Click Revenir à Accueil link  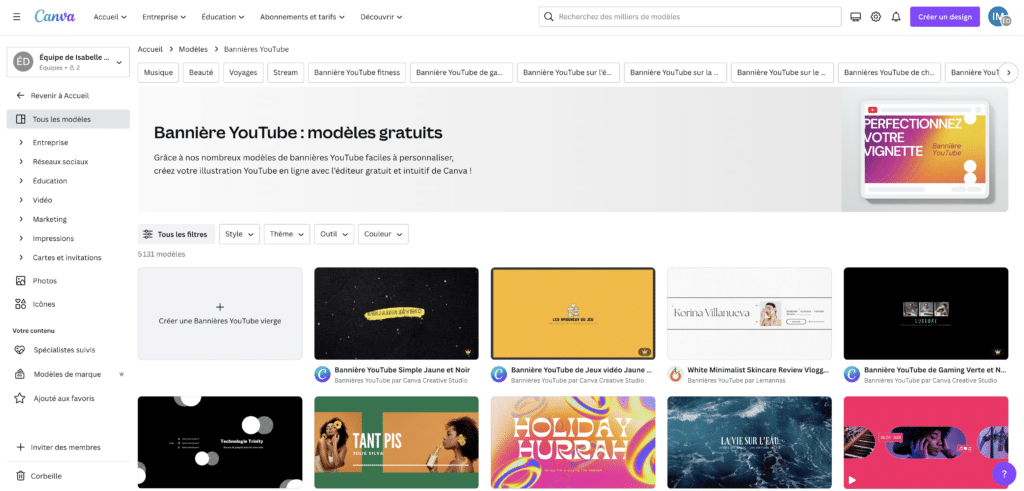coord(59,95)
